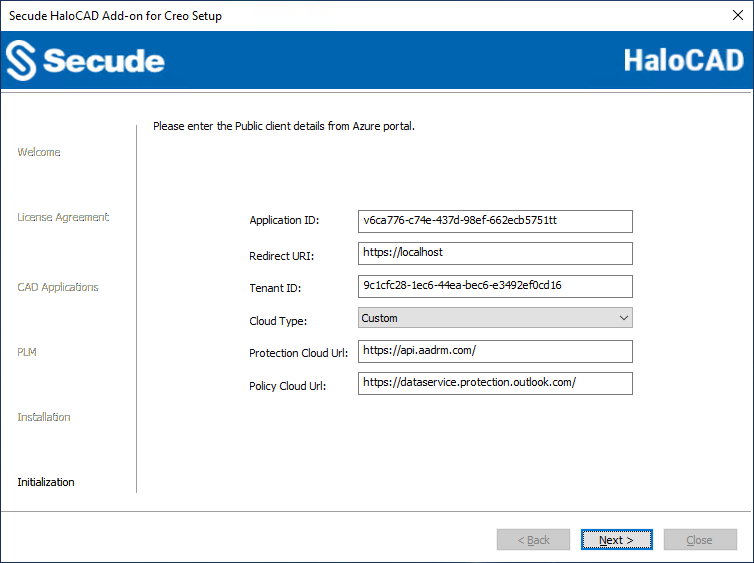This screenshot has width=754, height=563.
Task: Click the Secude S logo icon
Action: (x=21, y=60)
